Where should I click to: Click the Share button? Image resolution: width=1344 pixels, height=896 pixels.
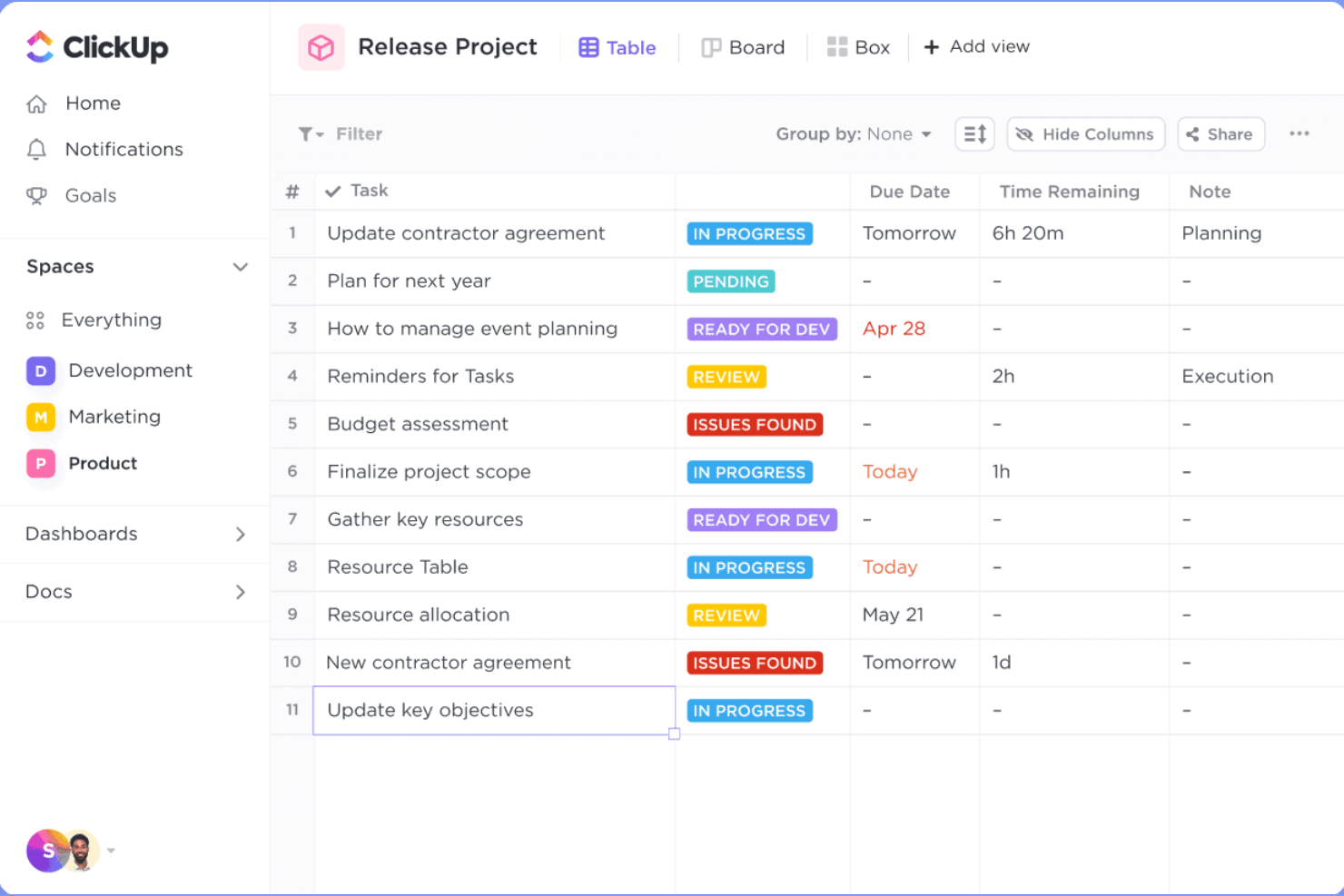(x=1220, y=133)
